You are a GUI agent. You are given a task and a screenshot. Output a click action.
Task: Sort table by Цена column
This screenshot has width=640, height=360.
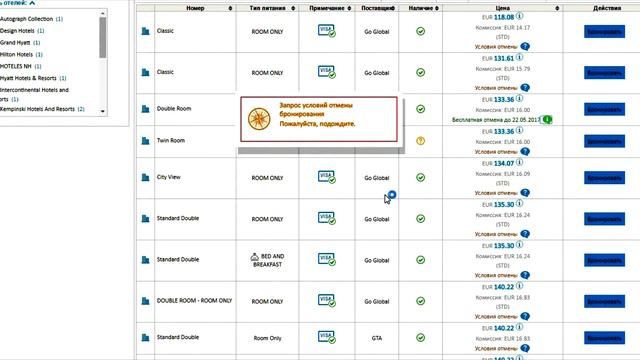click(x=557, y=8)
